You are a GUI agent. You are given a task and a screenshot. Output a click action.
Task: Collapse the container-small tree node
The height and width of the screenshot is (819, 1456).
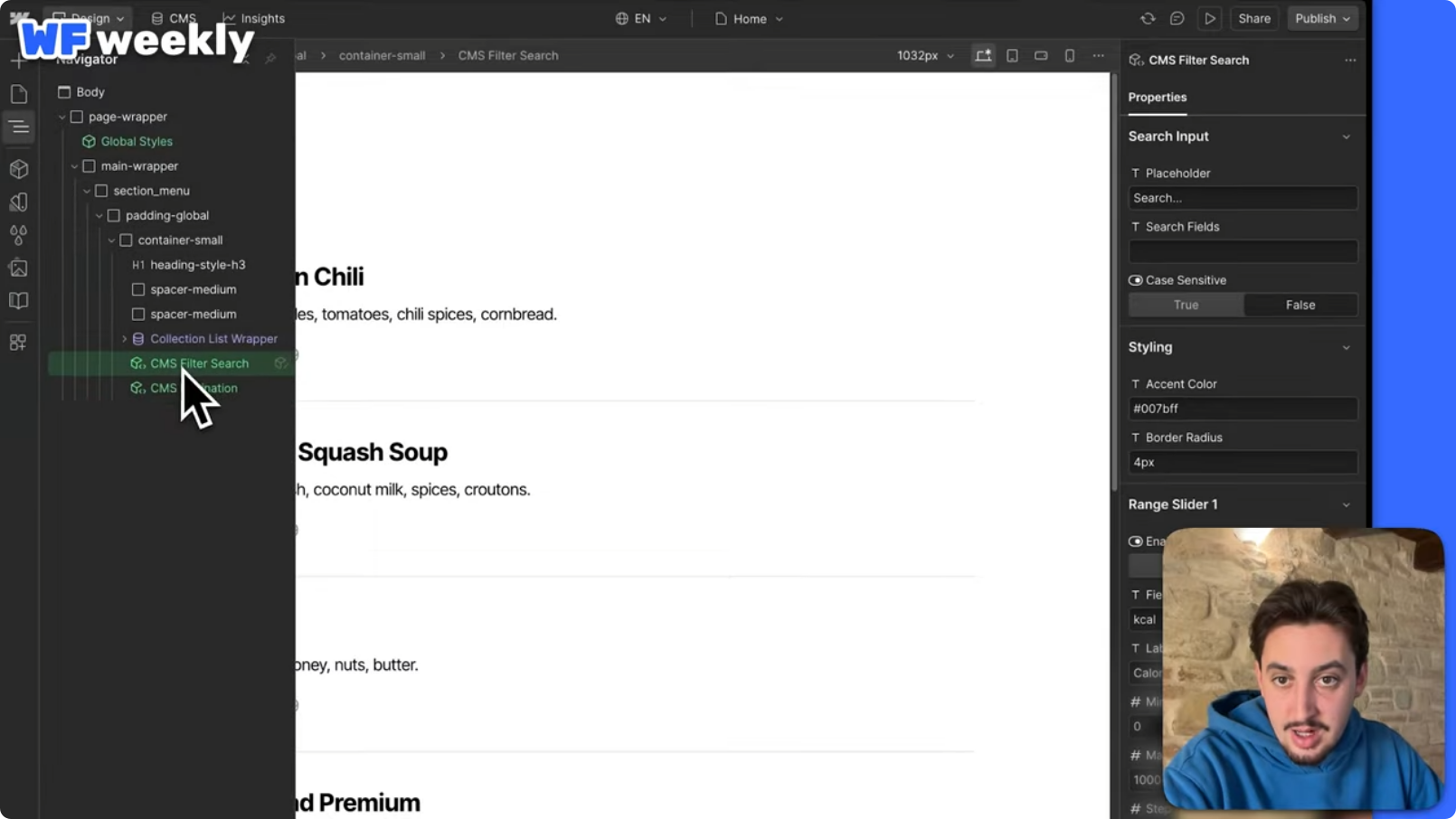(111, 240)
